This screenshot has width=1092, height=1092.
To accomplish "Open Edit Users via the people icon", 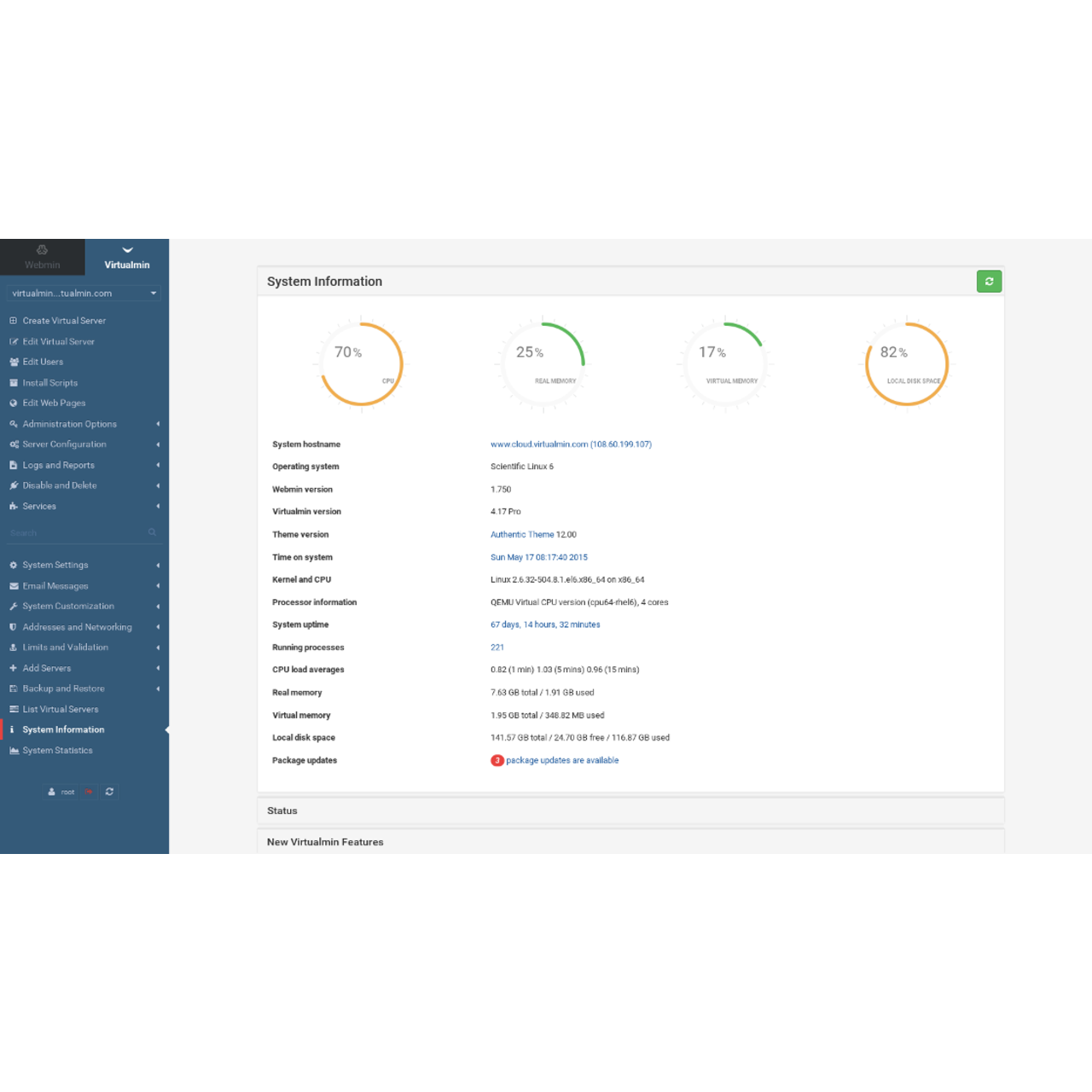I will [13, 362].
